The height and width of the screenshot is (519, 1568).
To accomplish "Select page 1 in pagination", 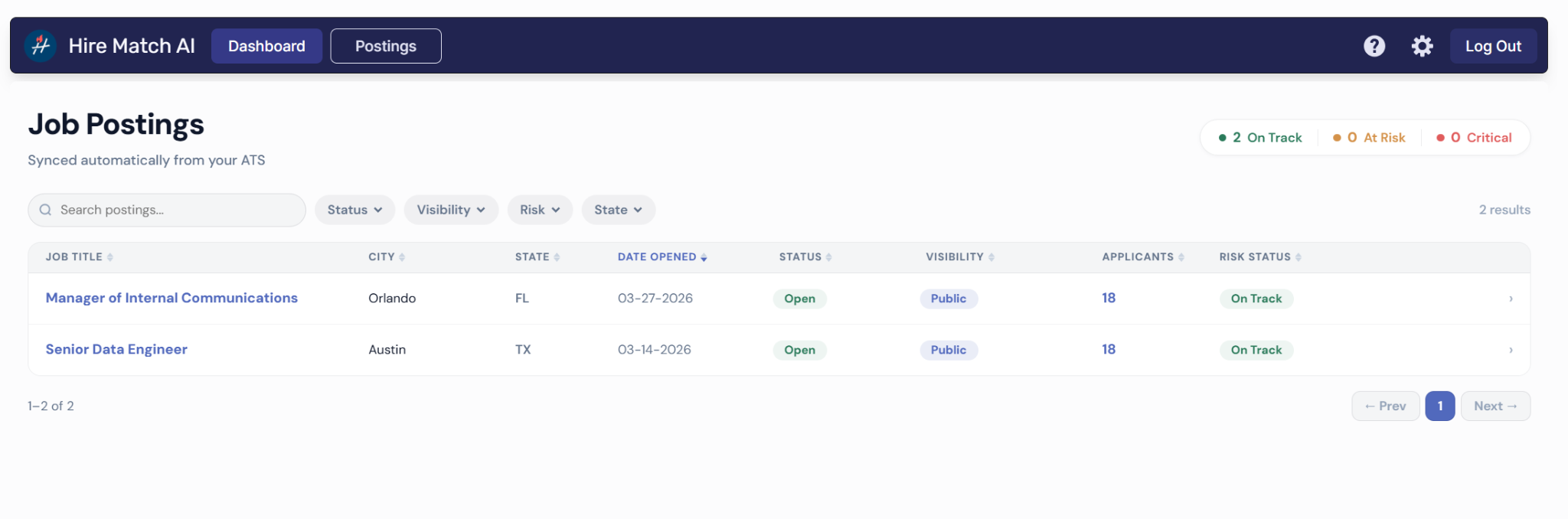I will coord(1440,406).
